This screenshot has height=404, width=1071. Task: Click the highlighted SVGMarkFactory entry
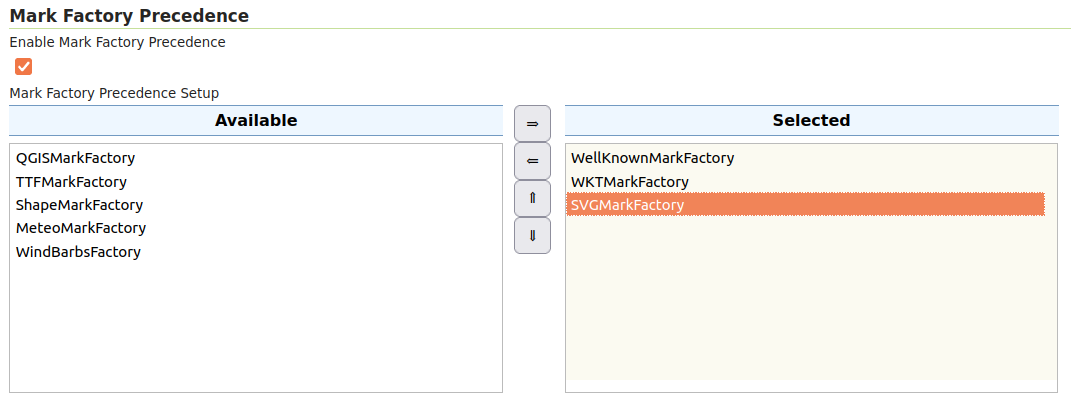pos(627,205)
